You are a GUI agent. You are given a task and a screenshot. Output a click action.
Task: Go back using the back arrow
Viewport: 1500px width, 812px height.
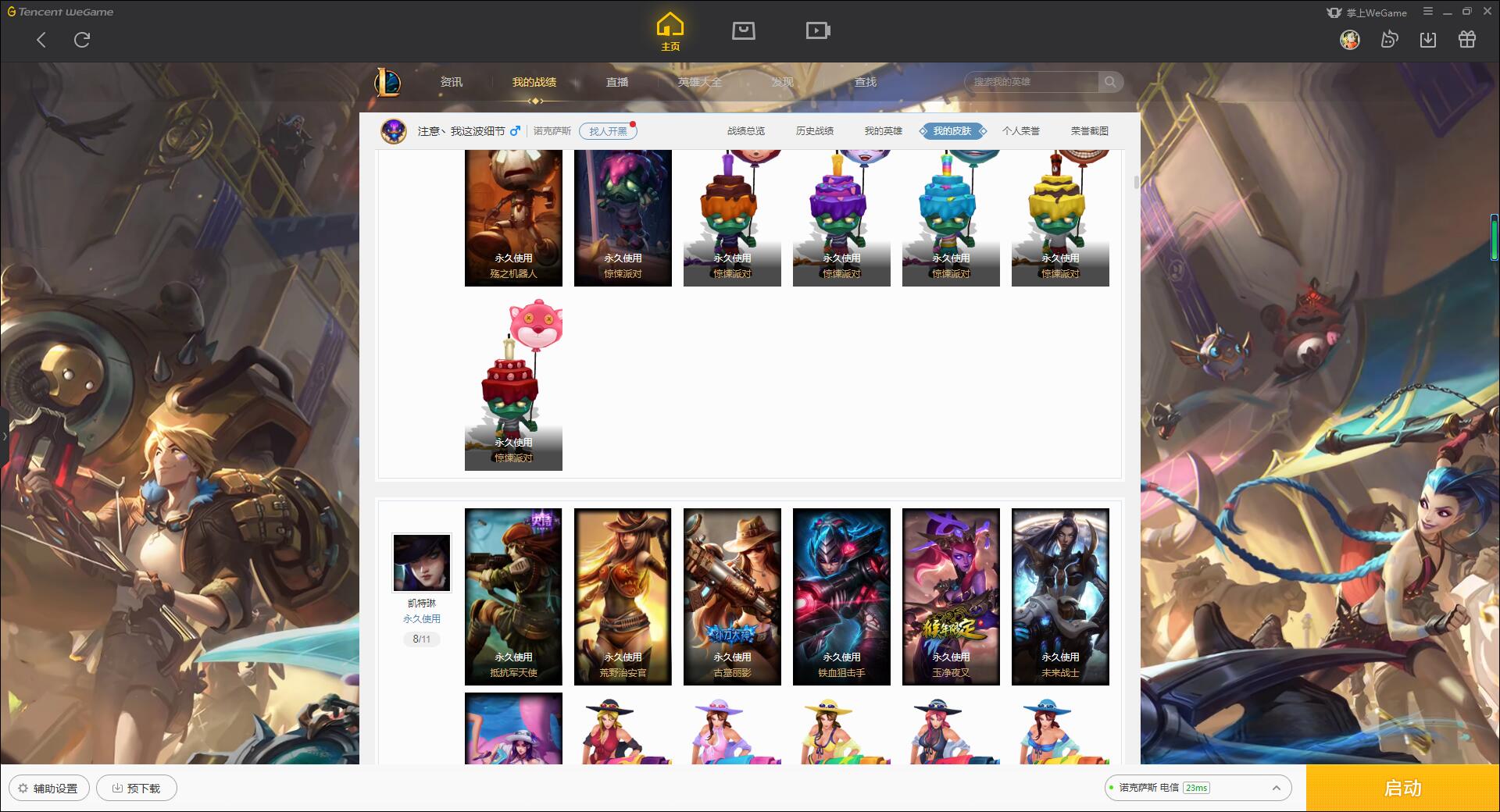click(41, 40)
